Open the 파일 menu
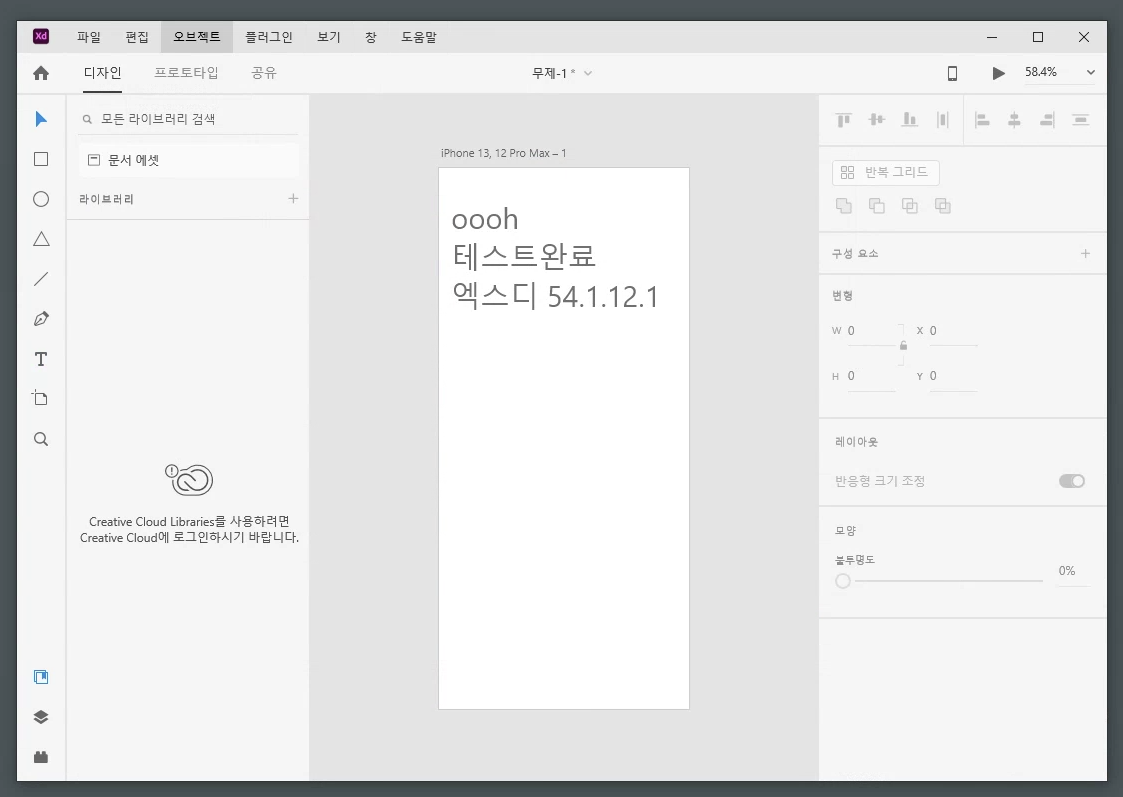1123x797 pixels. point(89,37)
